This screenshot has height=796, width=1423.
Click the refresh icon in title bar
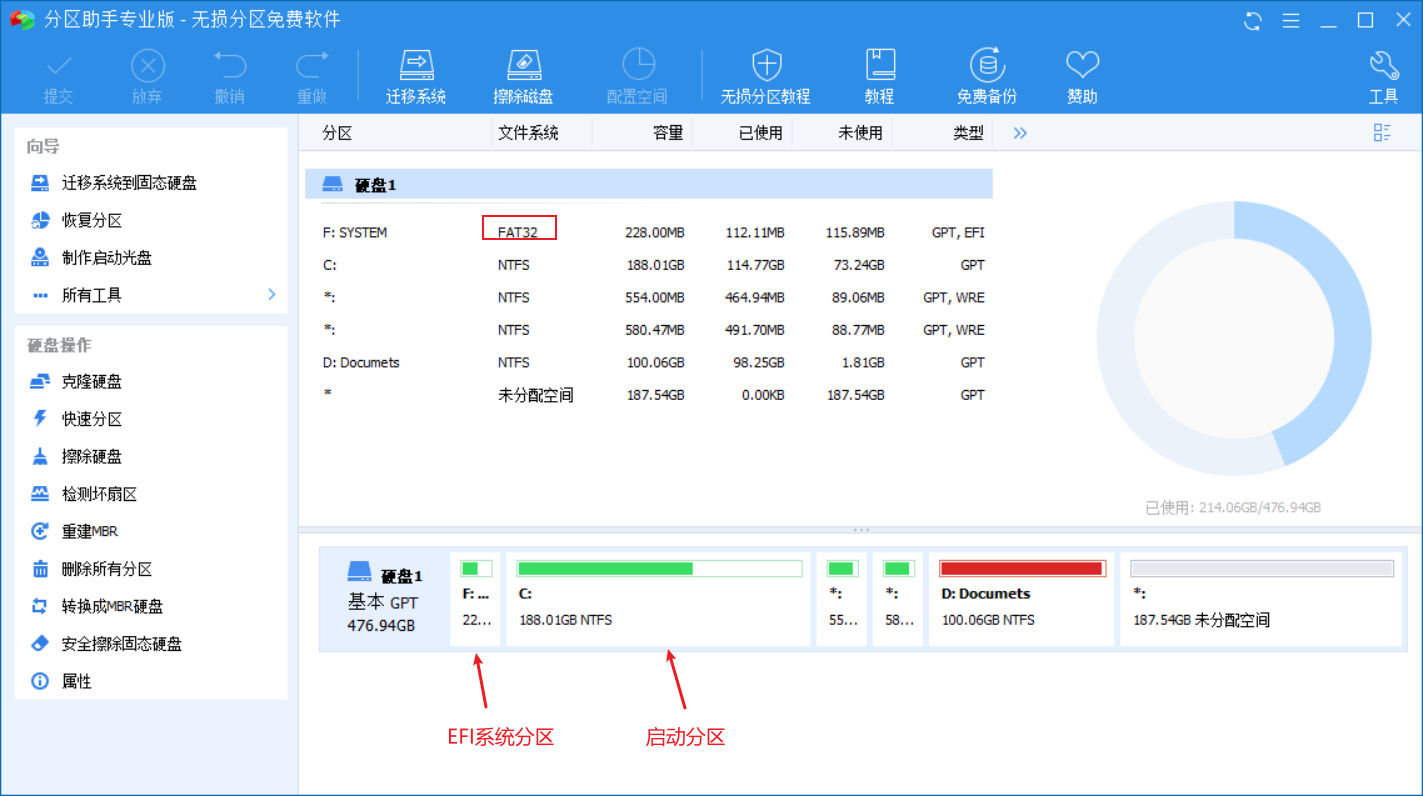click(1252, 21)
